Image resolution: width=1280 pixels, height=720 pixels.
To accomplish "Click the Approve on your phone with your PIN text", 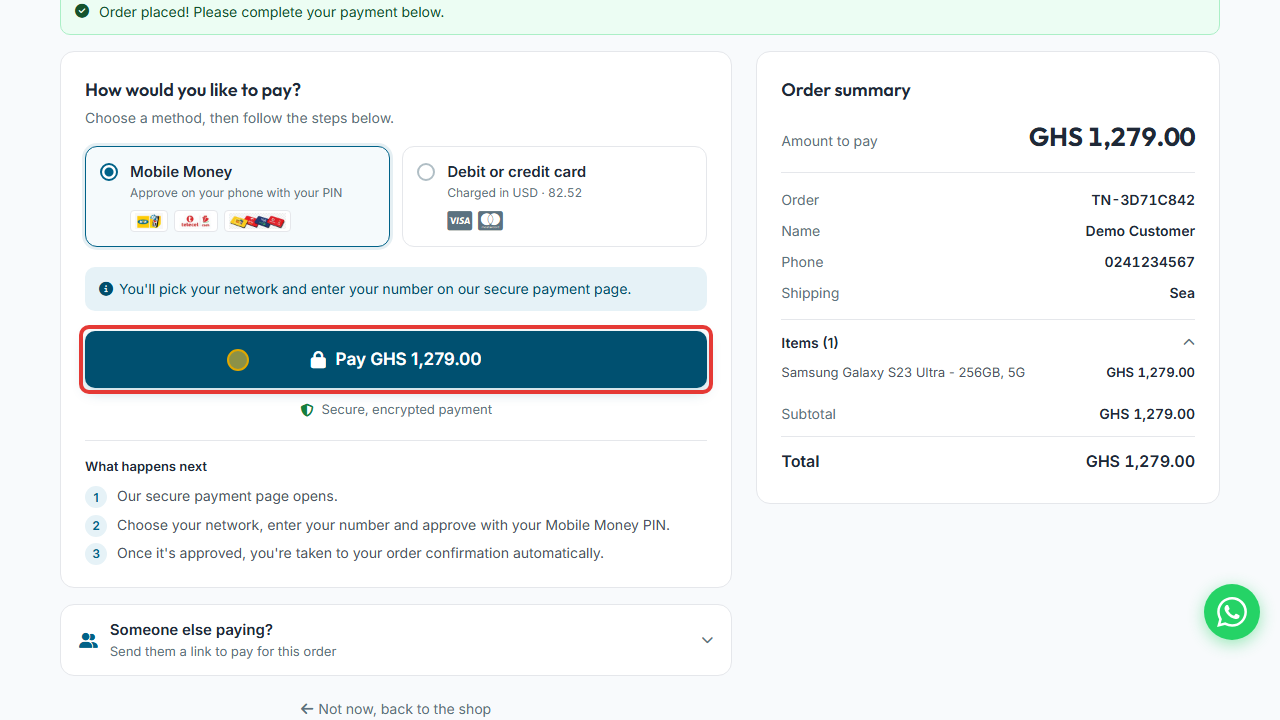I will (x=236, y=193).
